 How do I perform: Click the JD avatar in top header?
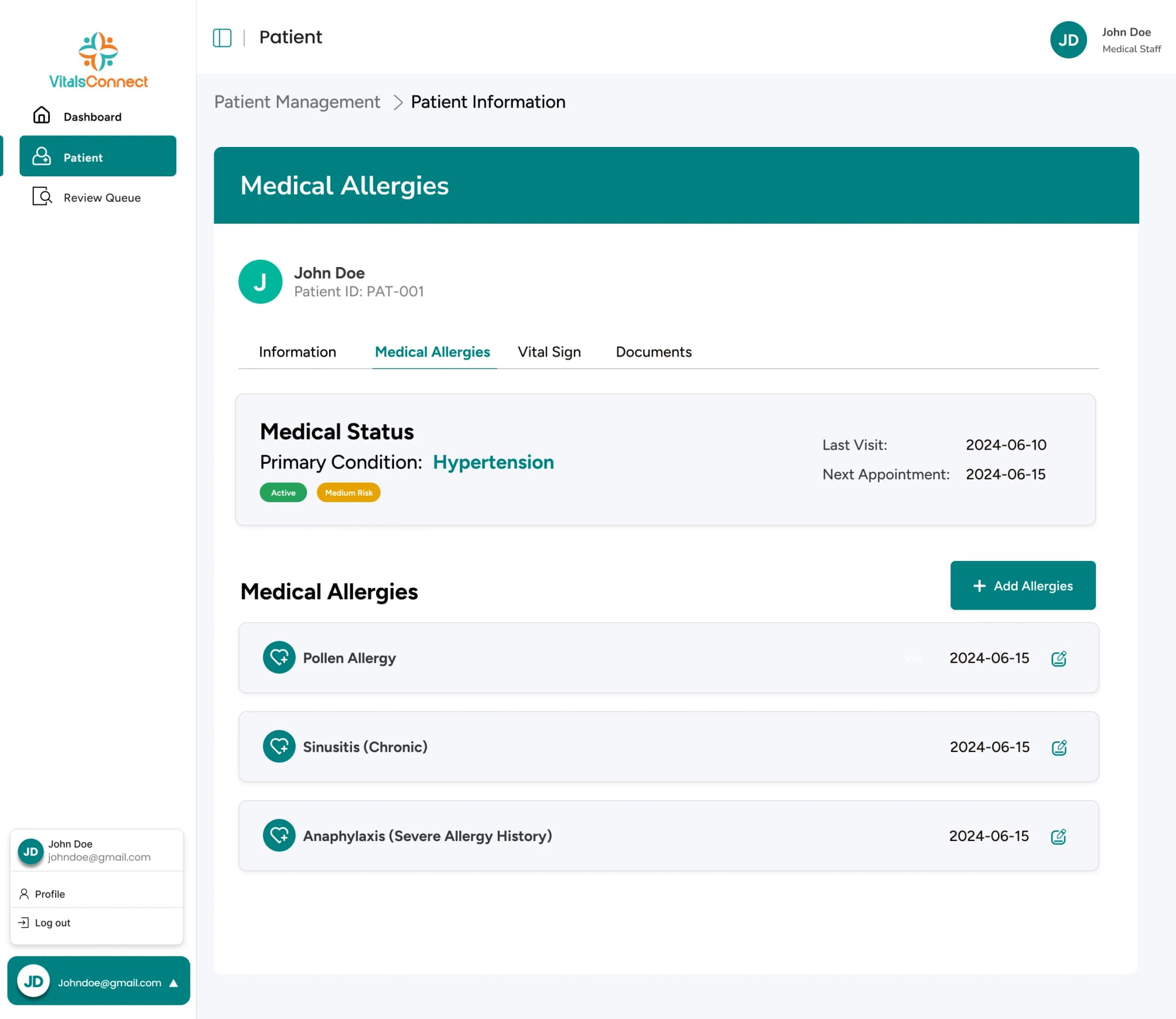pos(1068,40)
